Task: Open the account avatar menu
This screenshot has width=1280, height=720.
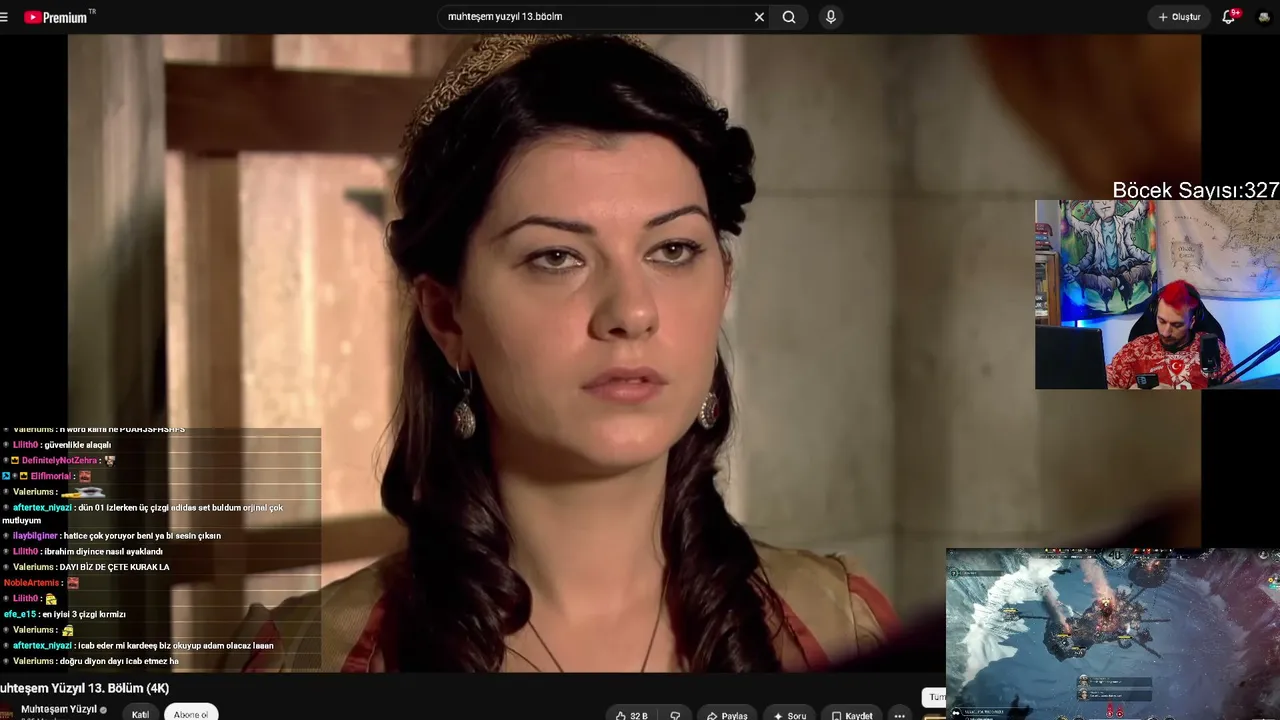Action: pyautogui.click(x=1264, y=17)
